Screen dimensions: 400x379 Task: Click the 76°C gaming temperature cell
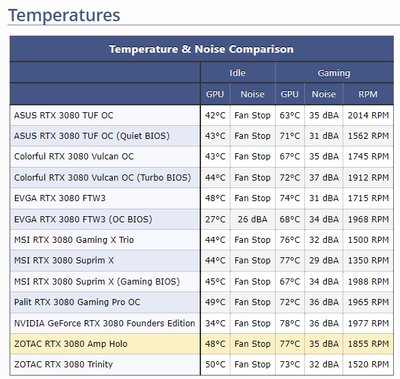pyautogui.click(x=290, y=240)
